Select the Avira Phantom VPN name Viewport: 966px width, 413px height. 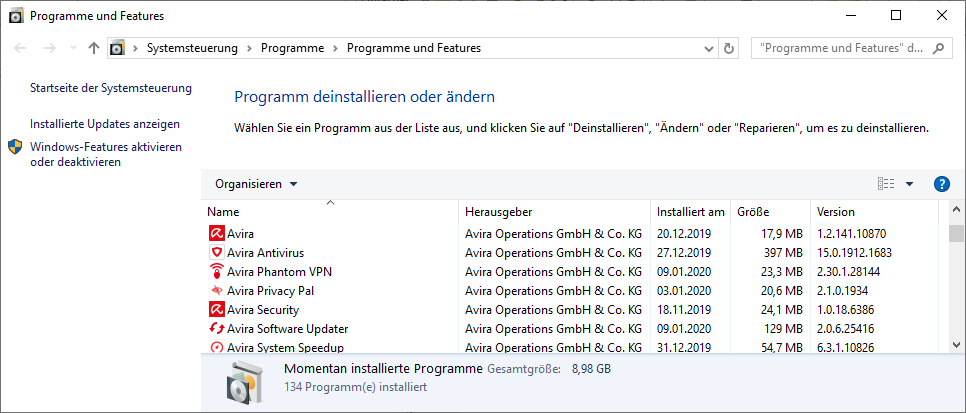click(280, 272)
